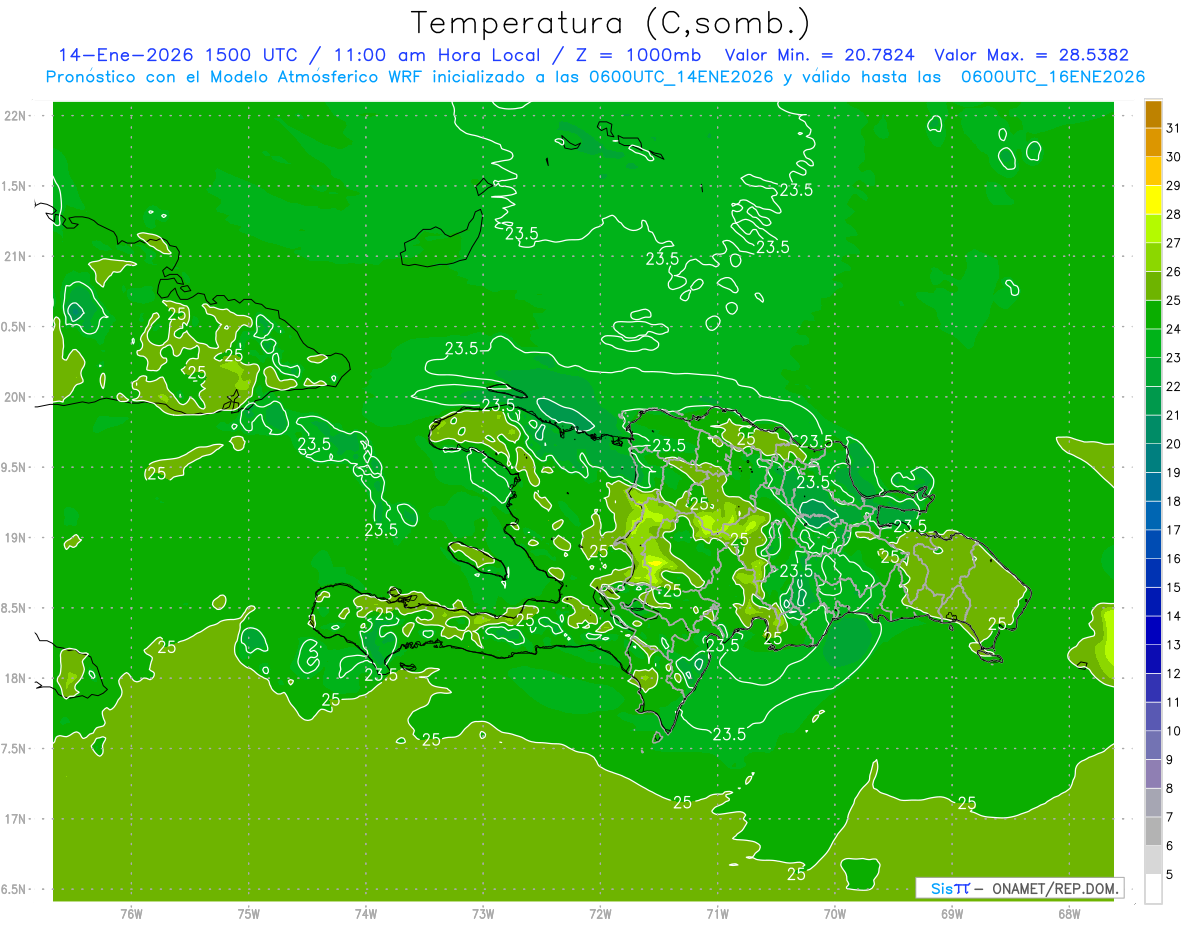Click the legend value "16"
The image size is (1200, 927).
pos(1174,559)
